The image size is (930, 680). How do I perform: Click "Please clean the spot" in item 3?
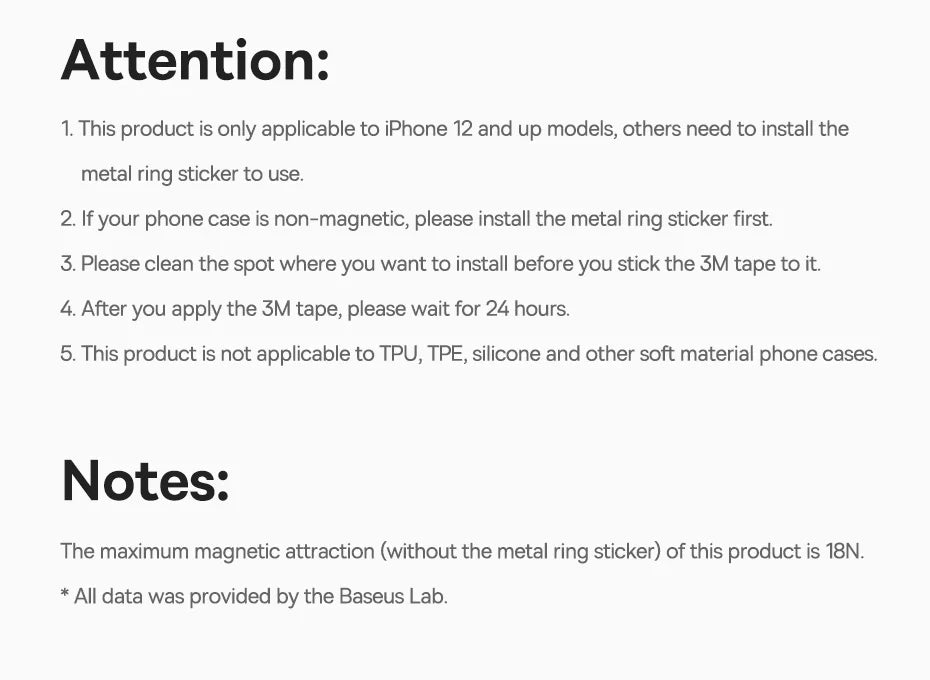pyautogui.click(x=177, y=264)
